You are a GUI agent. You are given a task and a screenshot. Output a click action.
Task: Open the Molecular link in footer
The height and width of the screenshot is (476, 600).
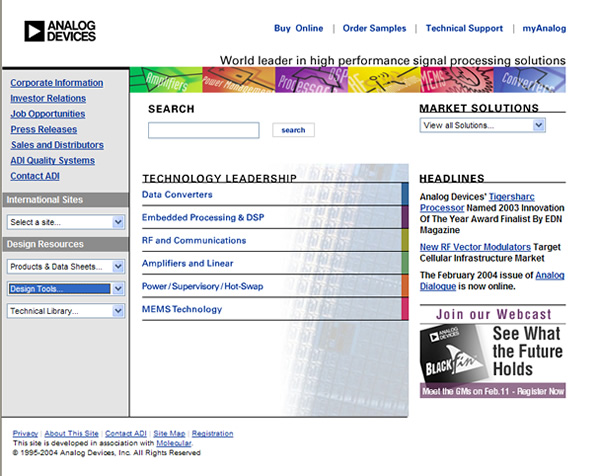(174, 443)
